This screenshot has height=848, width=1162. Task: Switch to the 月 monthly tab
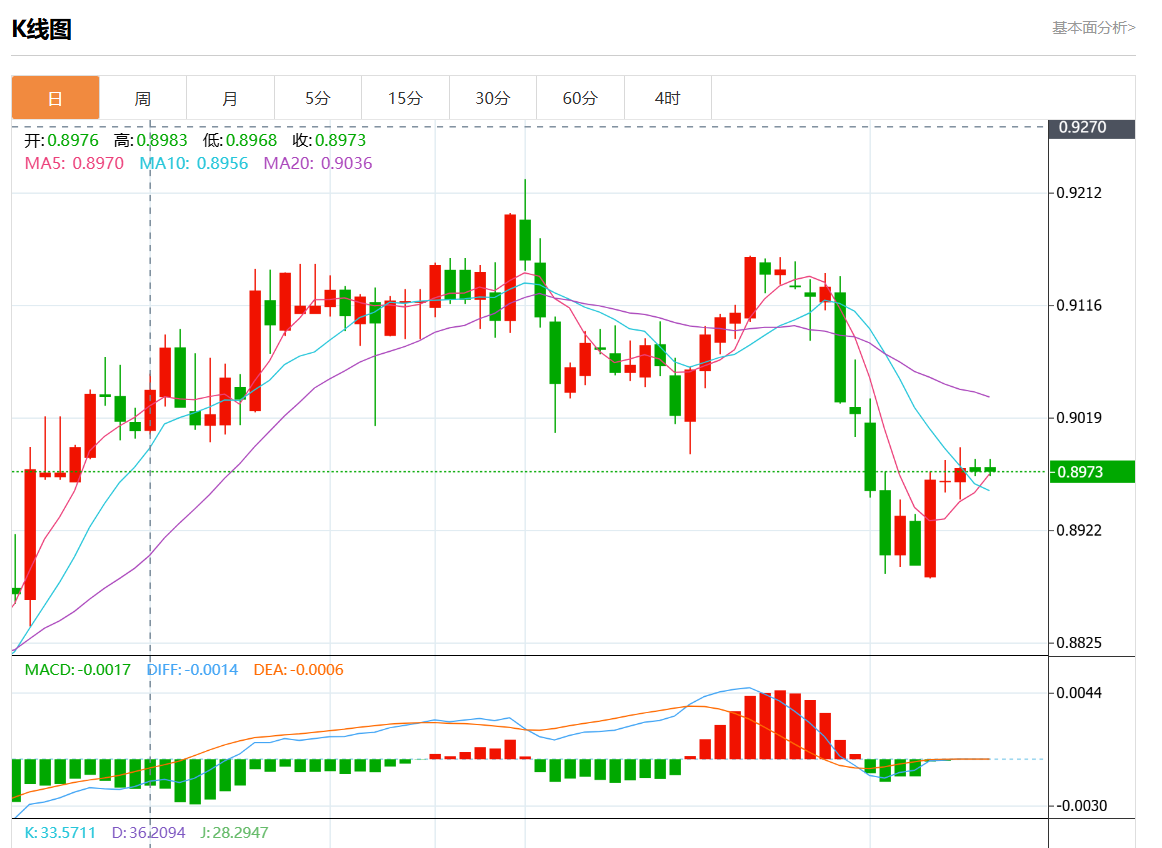pyautogui.click(x=230, y=98)
